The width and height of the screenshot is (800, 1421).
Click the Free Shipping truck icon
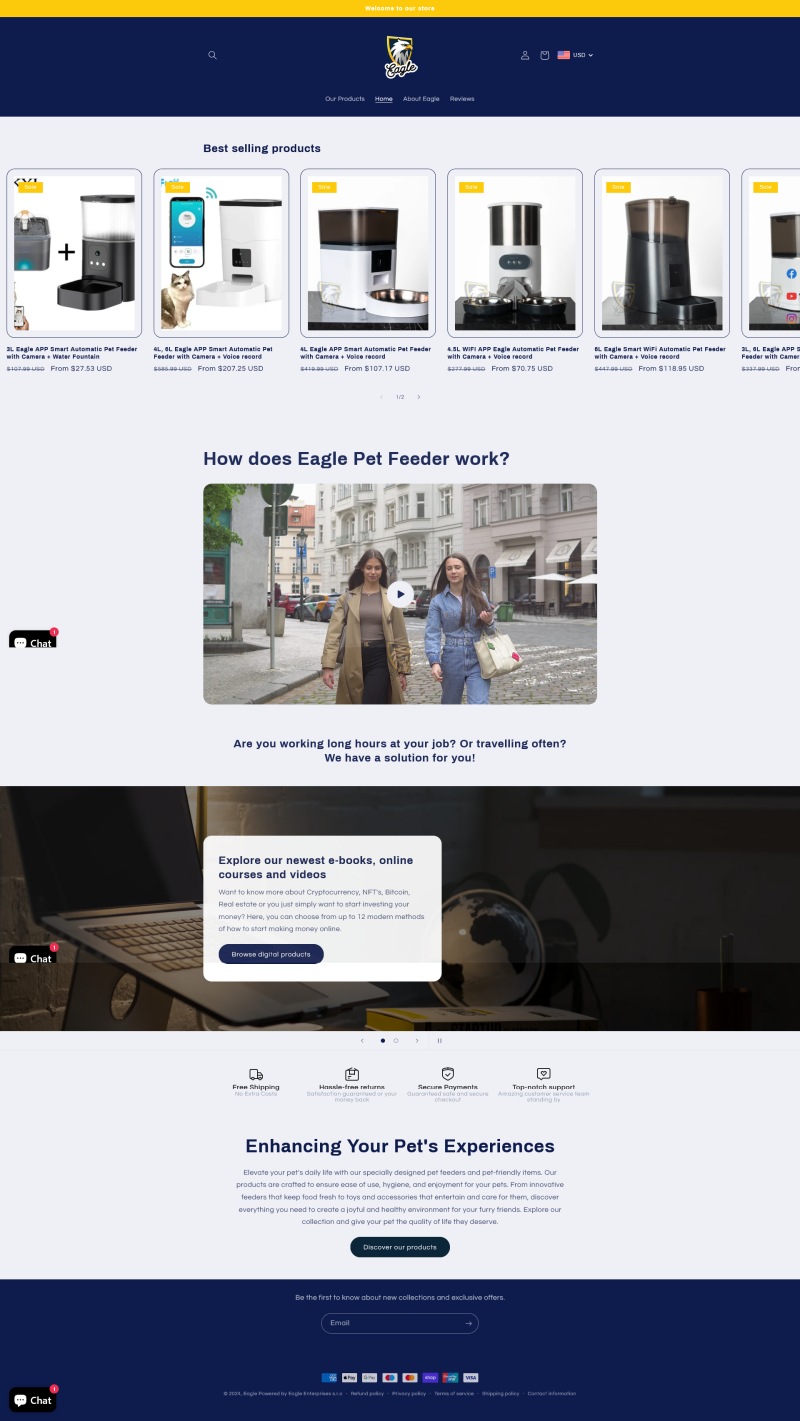[x=256, y=1074]
